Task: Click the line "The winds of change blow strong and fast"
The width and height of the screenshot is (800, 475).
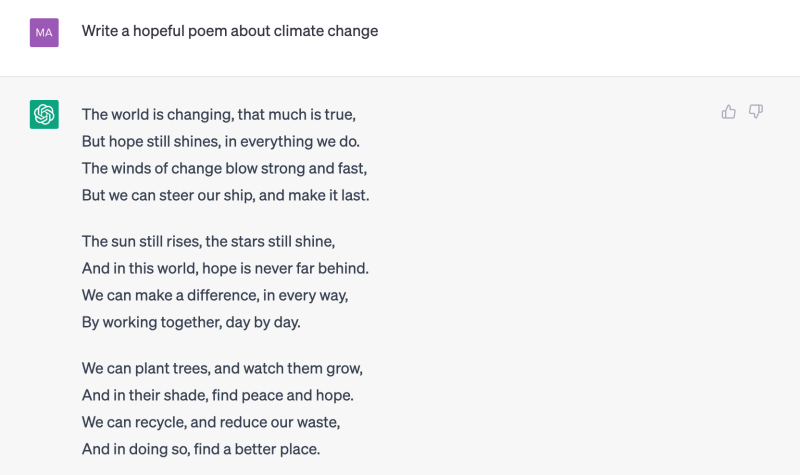Action: tap(224, 168)
